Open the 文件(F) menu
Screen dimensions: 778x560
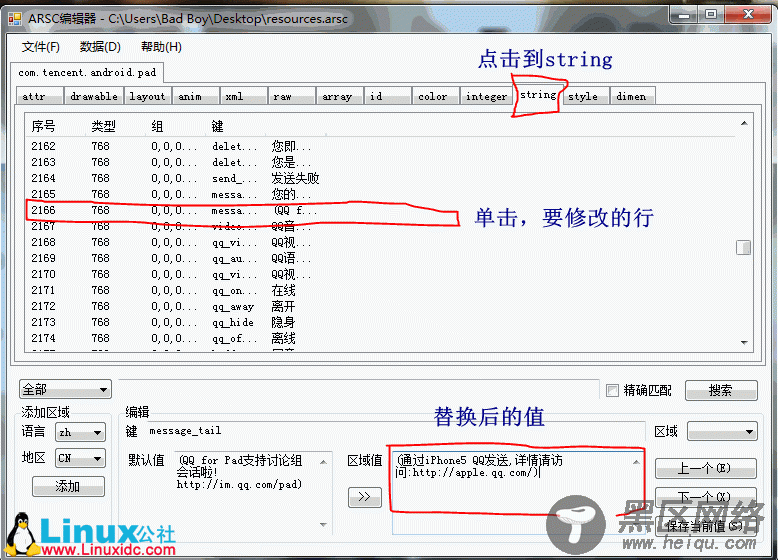point(41,47)
